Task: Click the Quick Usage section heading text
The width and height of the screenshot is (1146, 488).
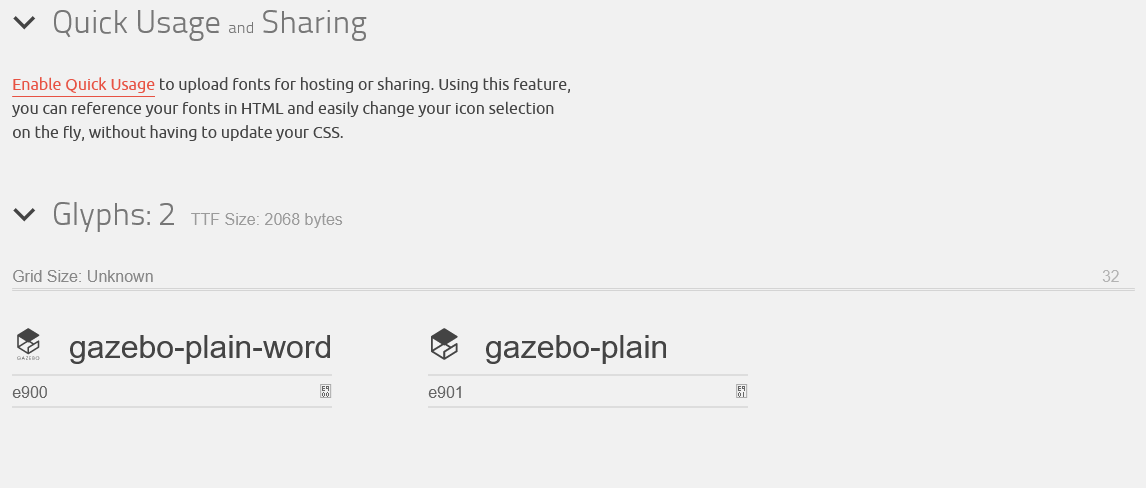Action: click(x=136, y=22)
